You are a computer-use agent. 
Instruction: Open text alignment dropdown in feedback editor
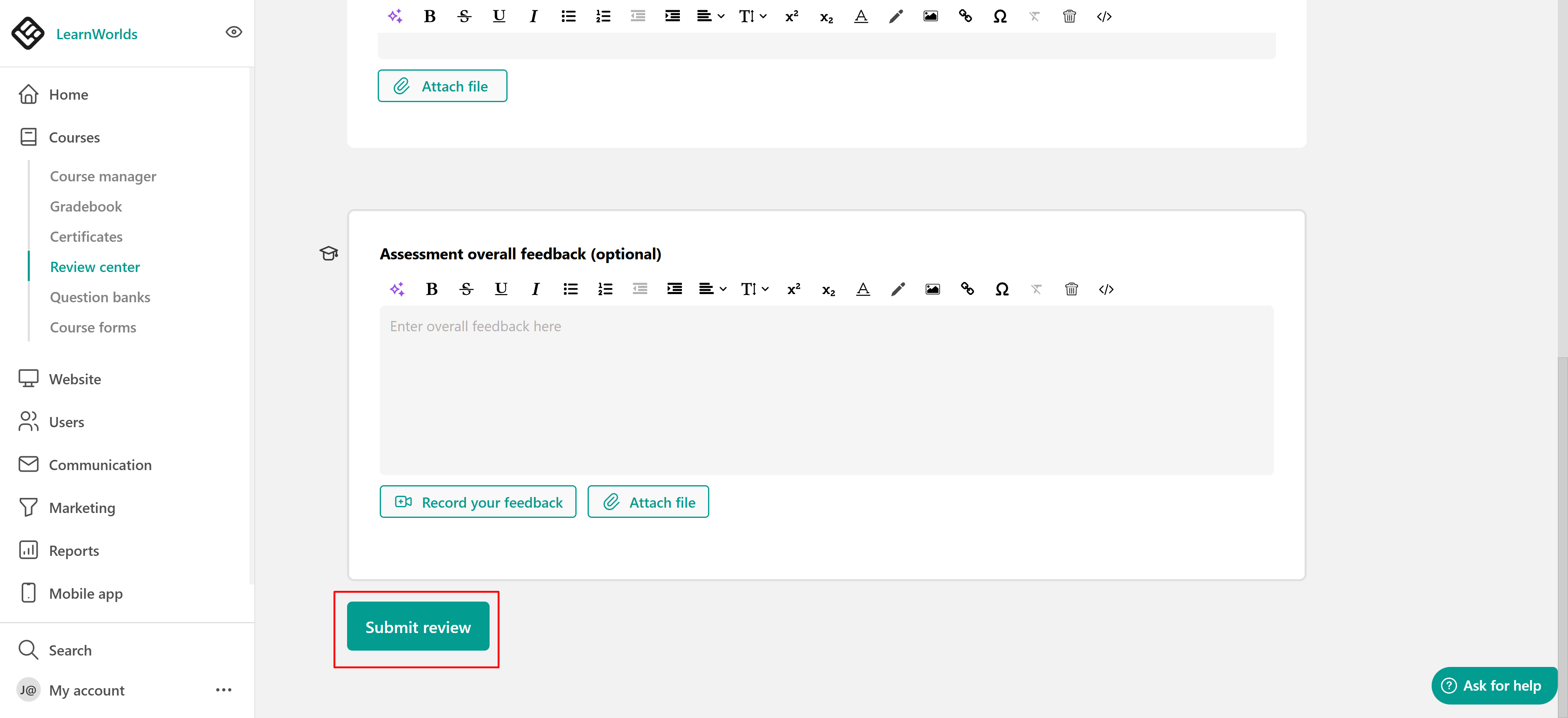(712, 289)
